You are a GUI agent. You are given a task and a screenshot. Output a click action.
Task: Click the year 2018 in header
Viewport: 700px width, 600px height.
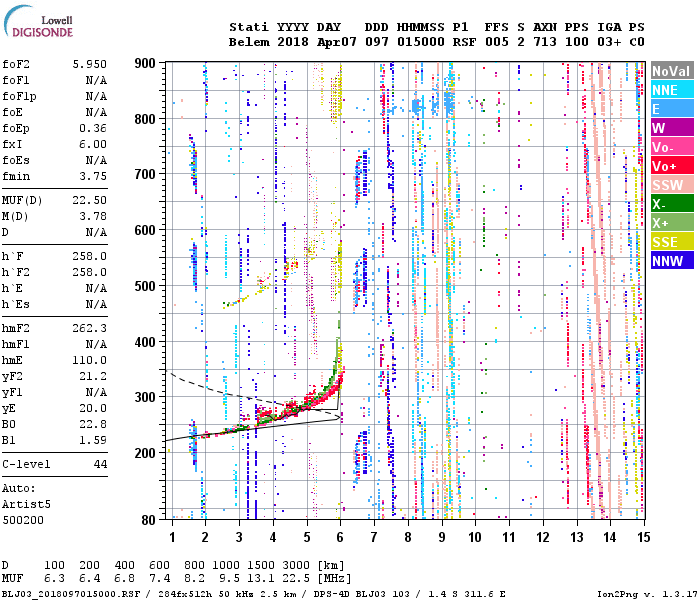pos(293,42)
